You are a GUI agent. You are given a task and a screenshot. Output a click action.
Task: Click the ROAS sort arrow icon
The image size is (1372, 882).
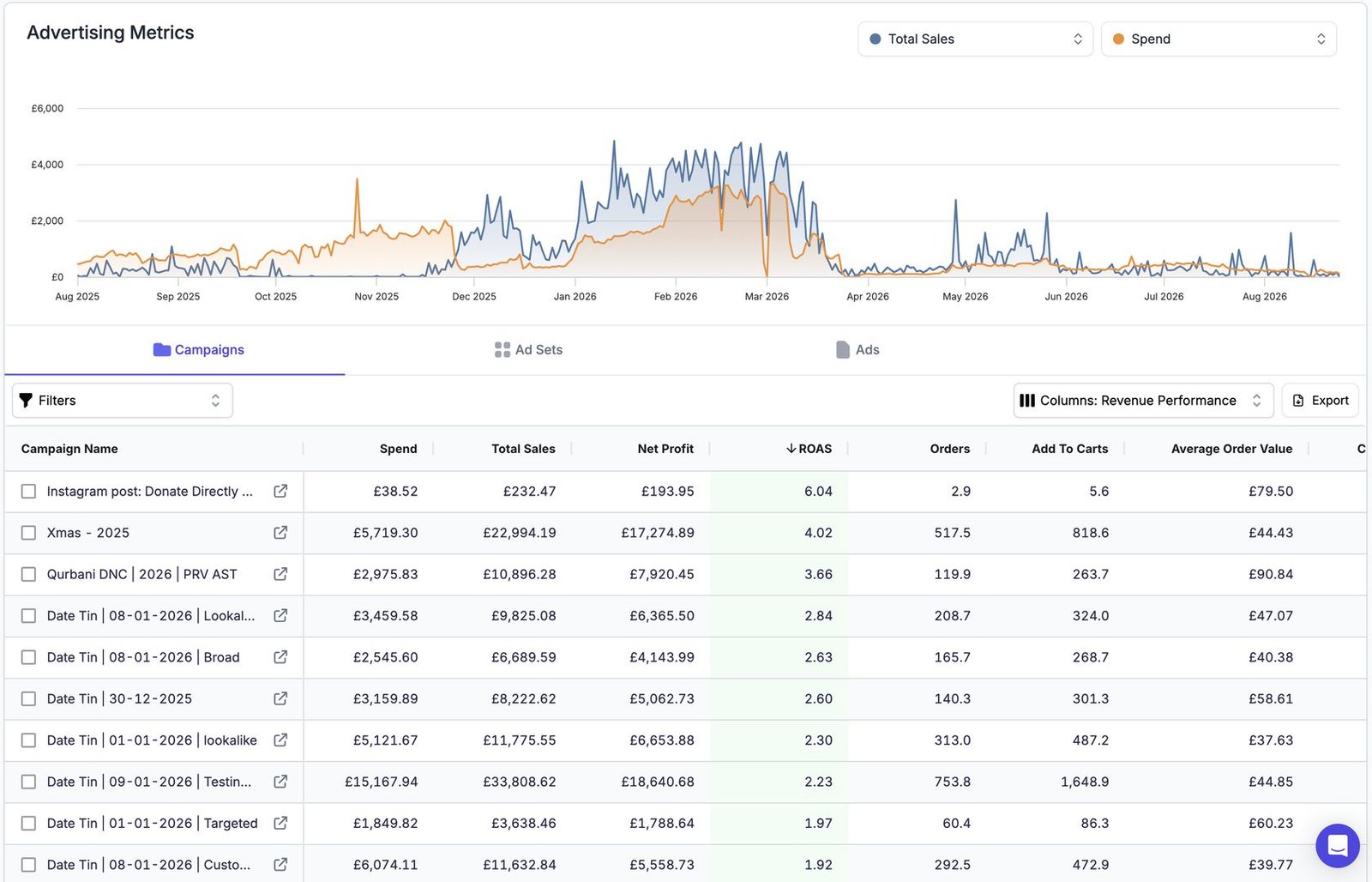click(791, 449)
